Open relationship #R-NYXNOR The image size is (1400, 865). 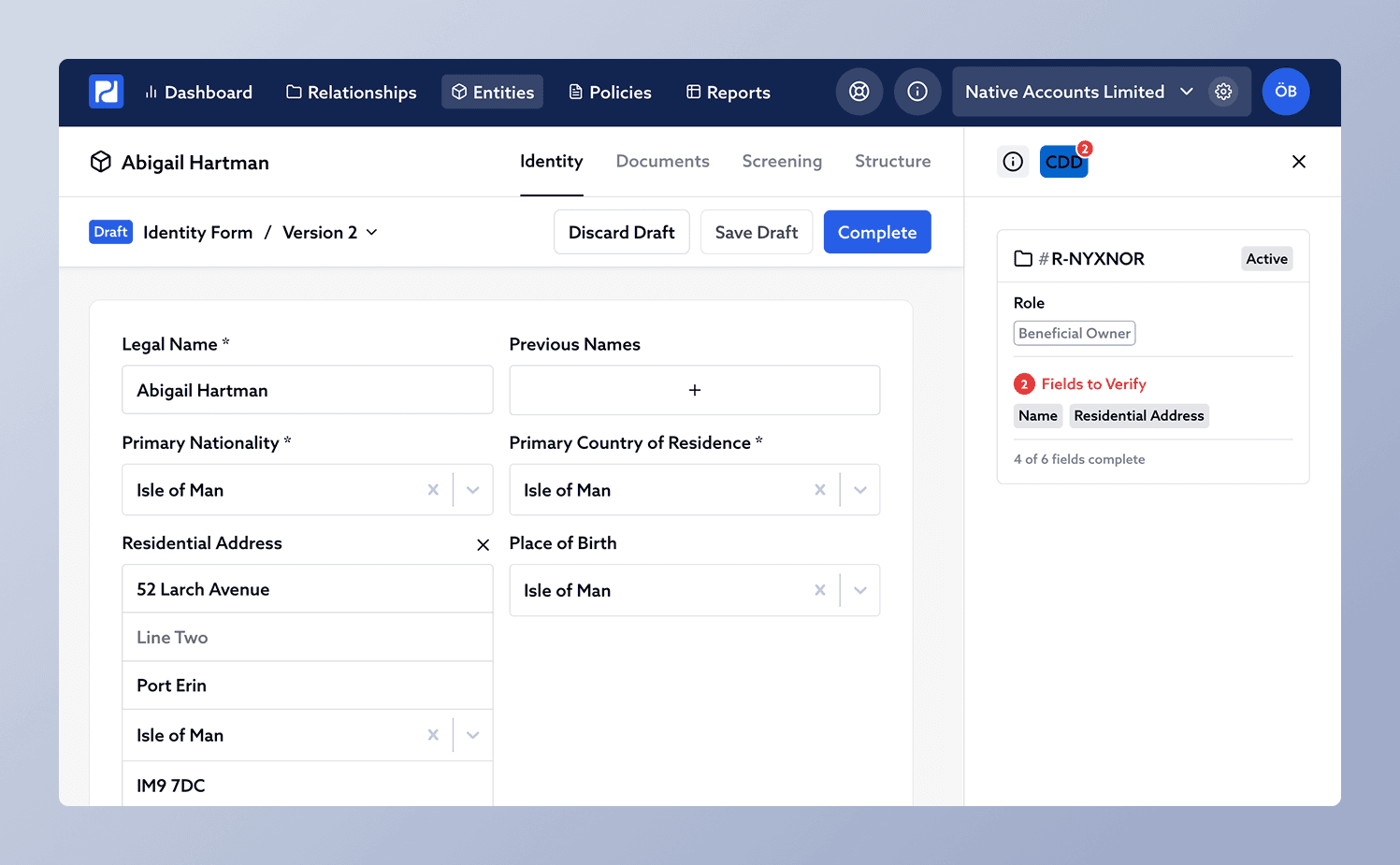(1091, 259)
